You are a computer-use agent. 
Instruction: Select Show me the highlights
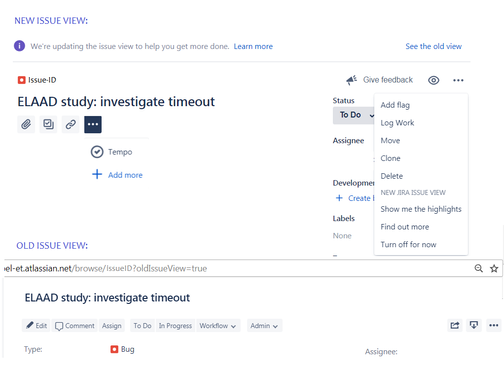(x=421, y=209)
